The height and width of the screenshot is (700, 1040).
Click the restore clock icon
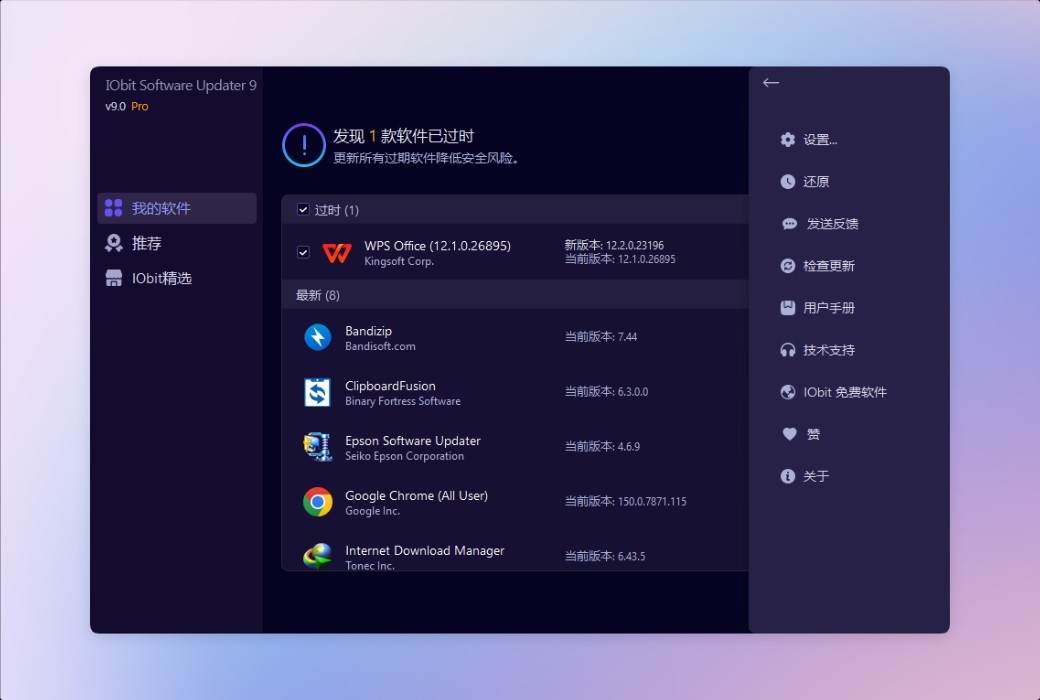coord(787,182)
